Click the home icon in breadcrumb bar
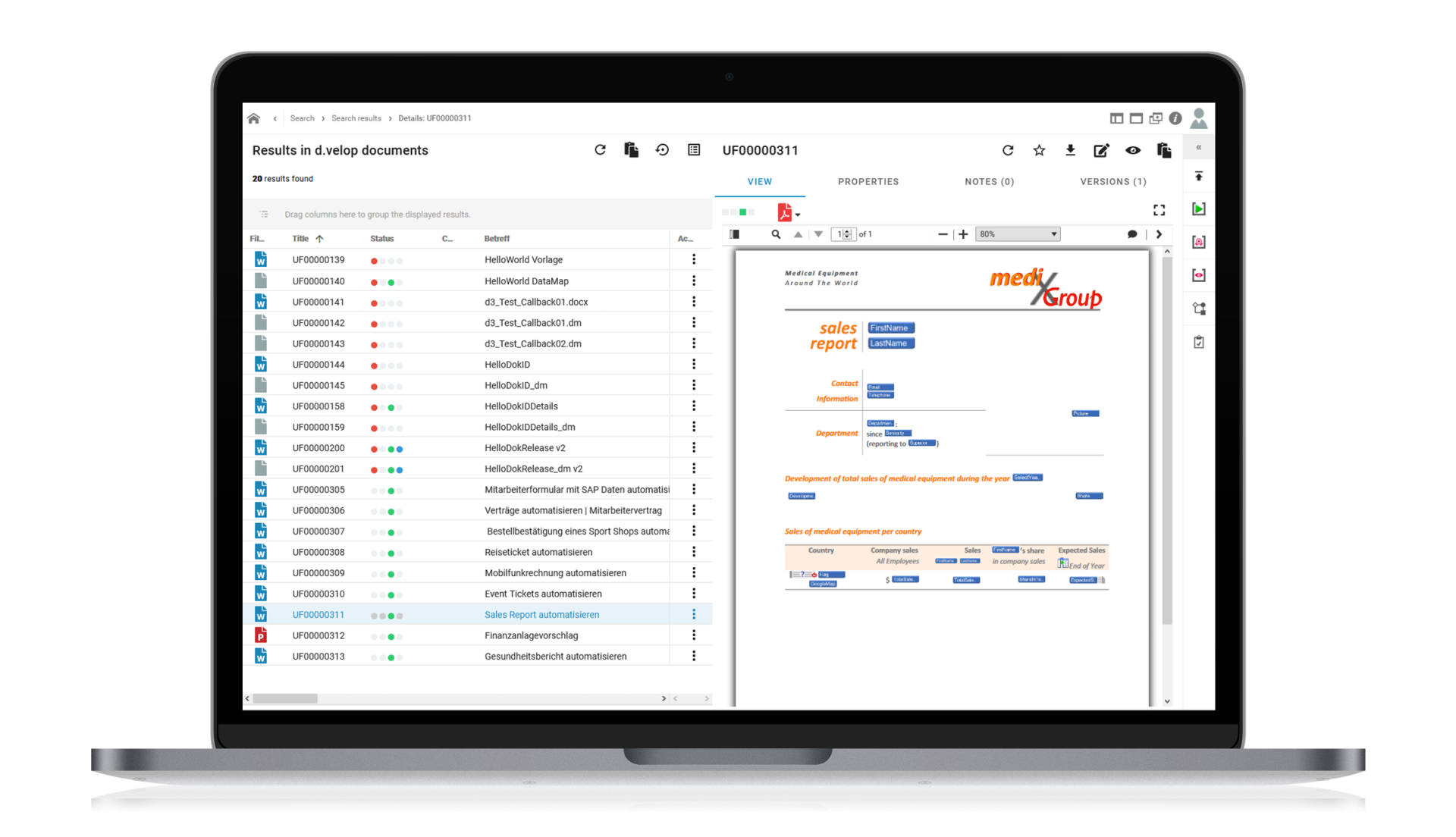The width and height of the screenshot is (1456, 837). click(253, 118)
